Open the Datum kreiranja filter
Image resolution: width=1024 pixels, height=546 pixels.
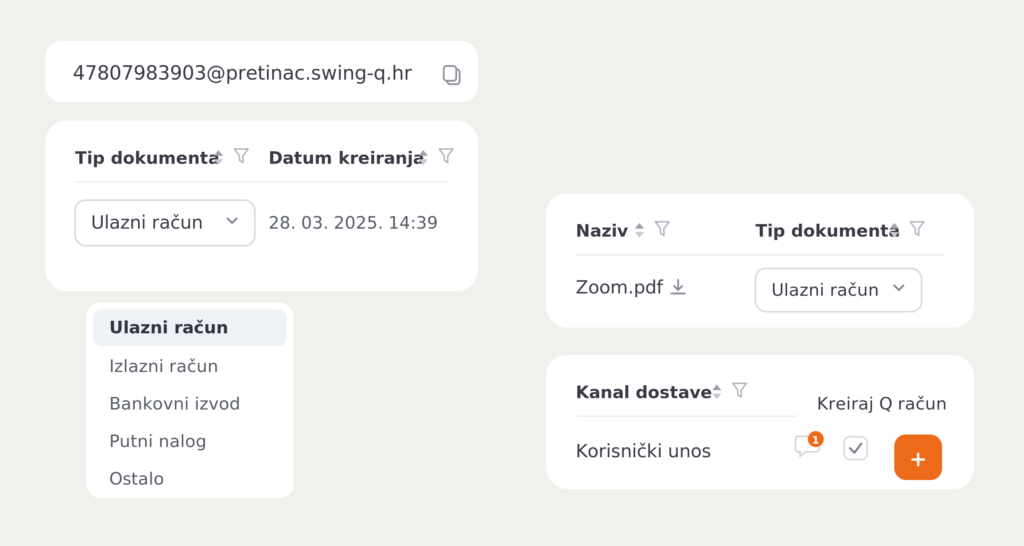pos(446,156)
